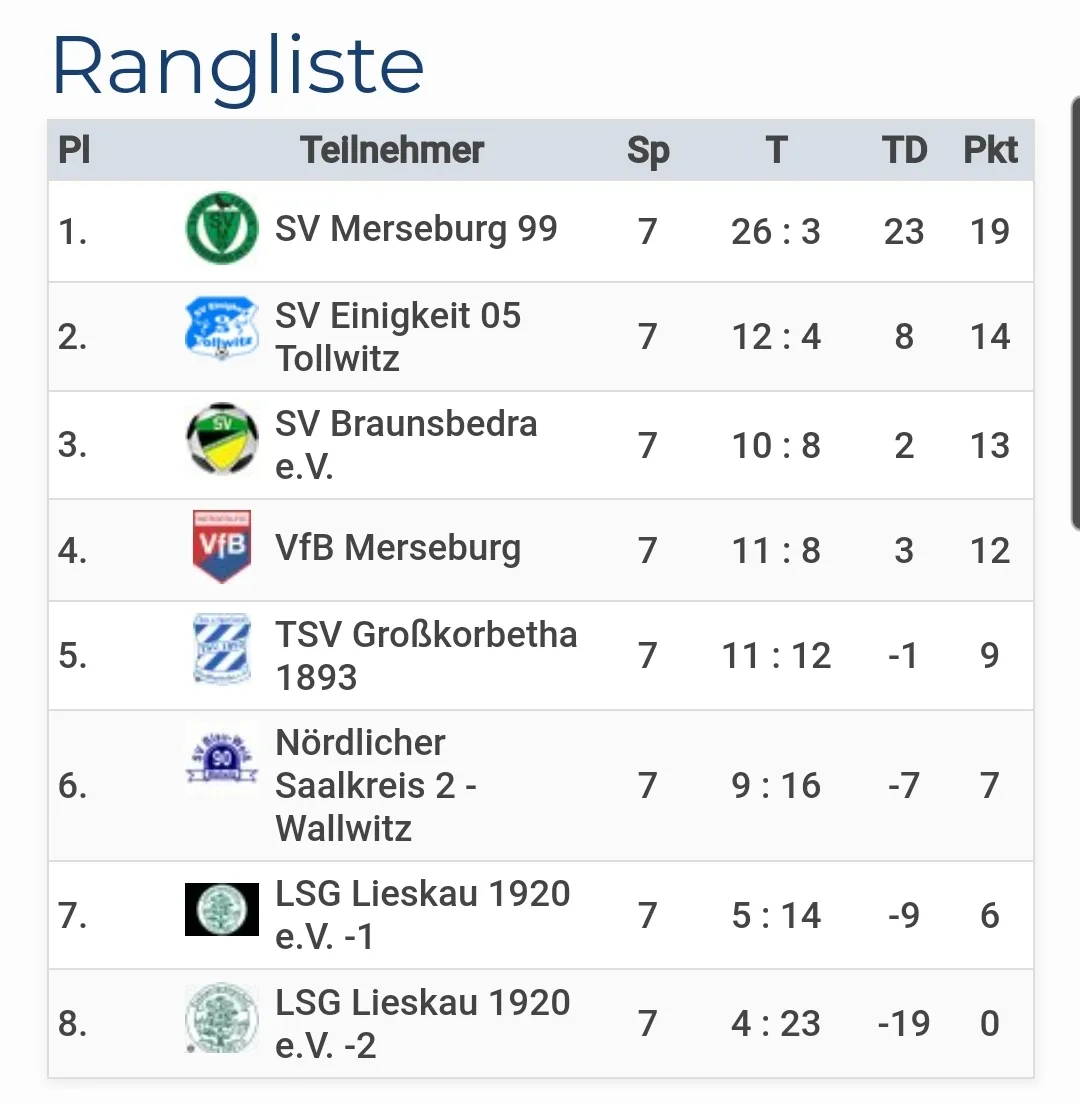Click the Teilnehmer column header

click(392, 151)
